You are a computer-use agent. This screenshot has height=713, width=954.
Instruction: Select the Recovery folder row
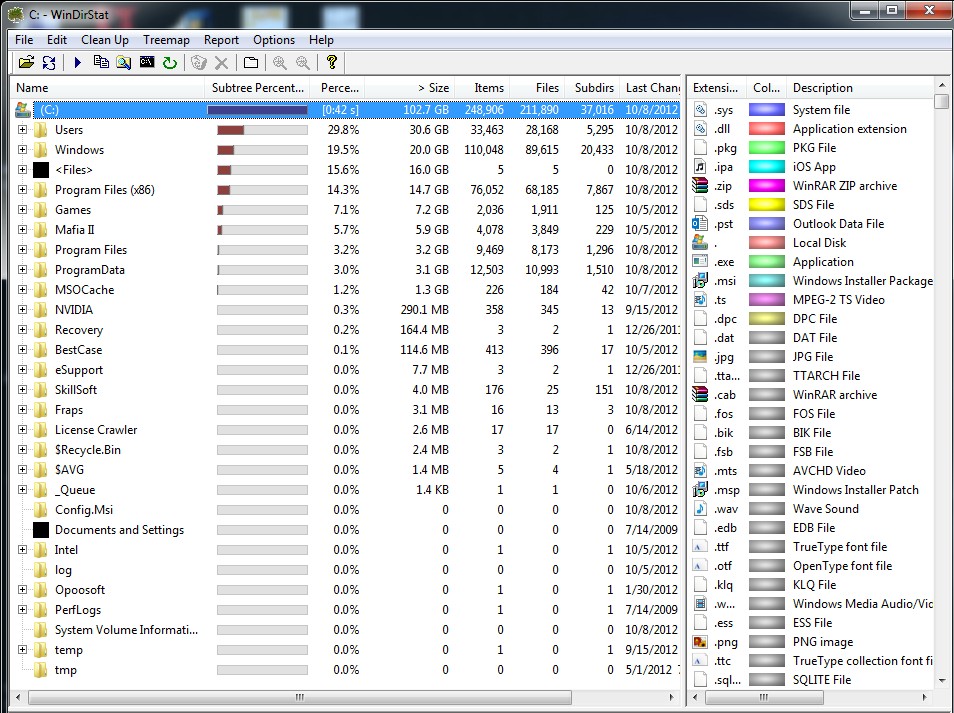pos(78,330)
